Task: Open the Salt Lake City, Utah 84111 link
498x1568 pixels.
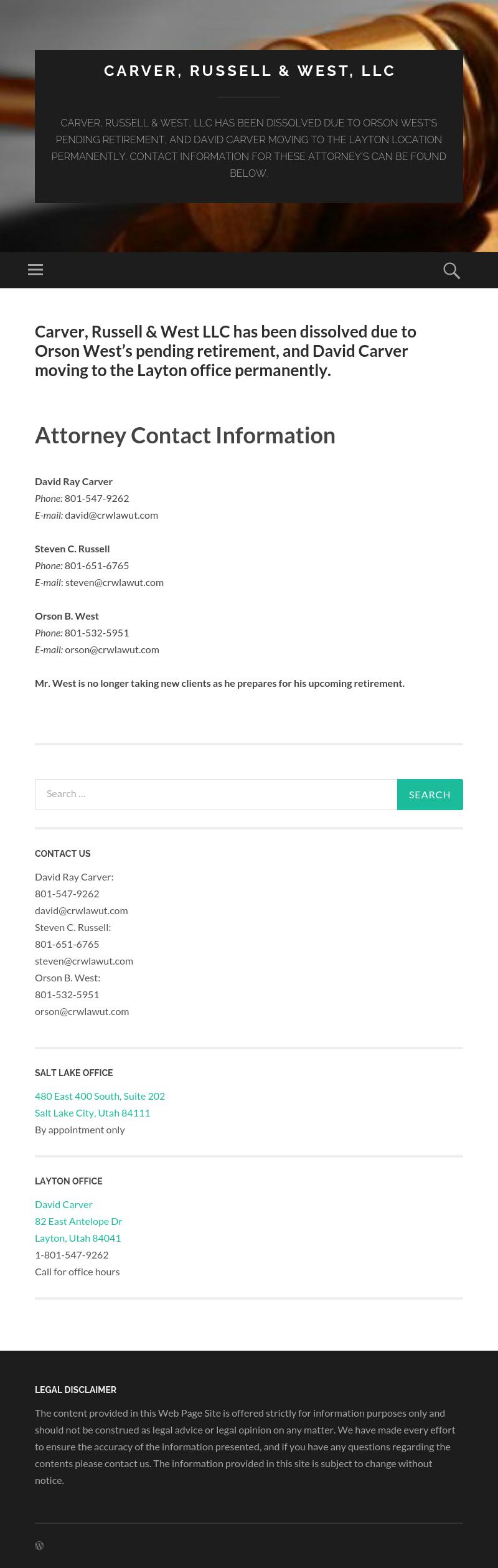Action: (92, 1112)
